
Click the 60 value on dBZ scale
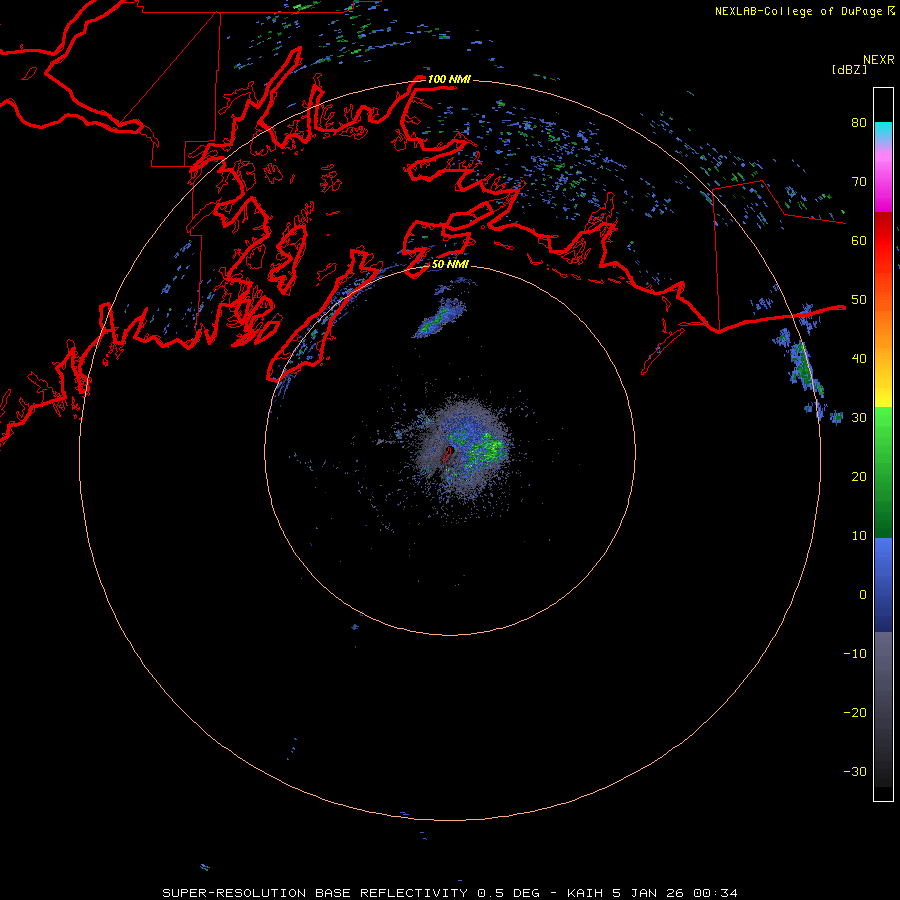pyautogui.click(x=859, y=241)
